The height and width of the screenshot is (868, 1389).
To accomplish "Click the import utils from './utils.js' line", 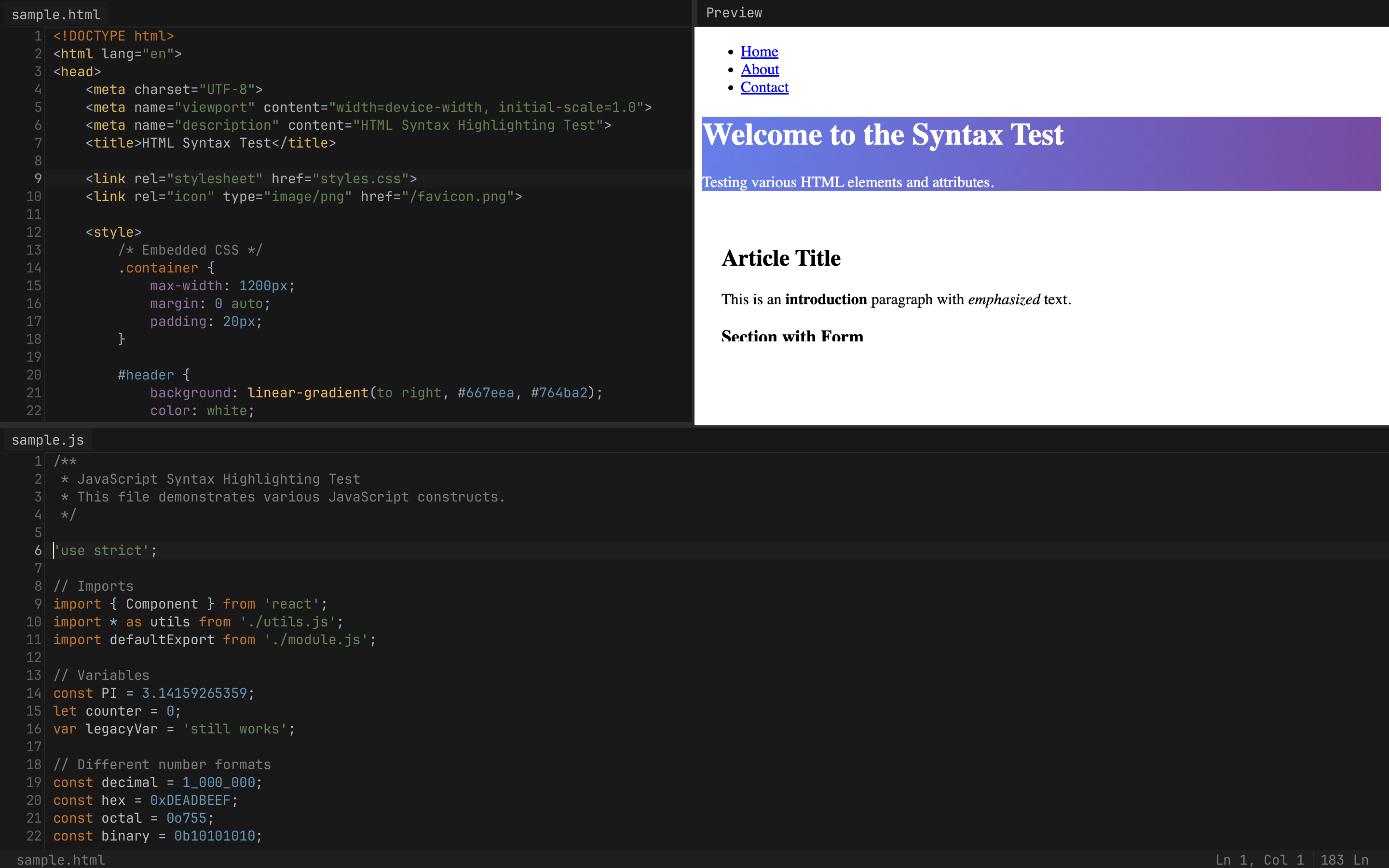I will (x=198, y=621).
